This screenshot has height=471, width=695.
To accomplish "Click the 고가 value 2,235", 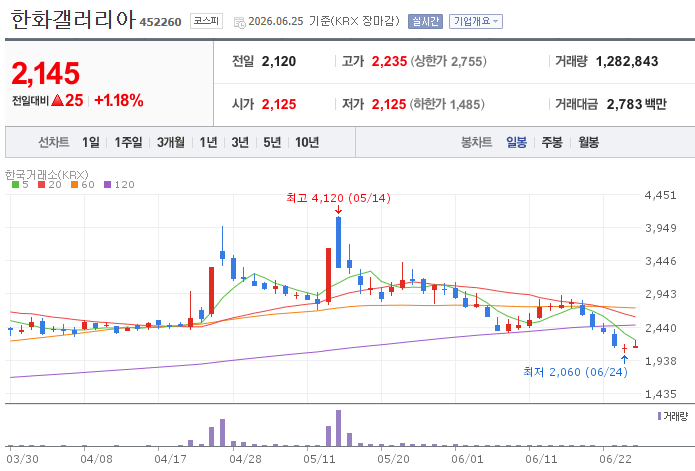I will coord(389,61).
